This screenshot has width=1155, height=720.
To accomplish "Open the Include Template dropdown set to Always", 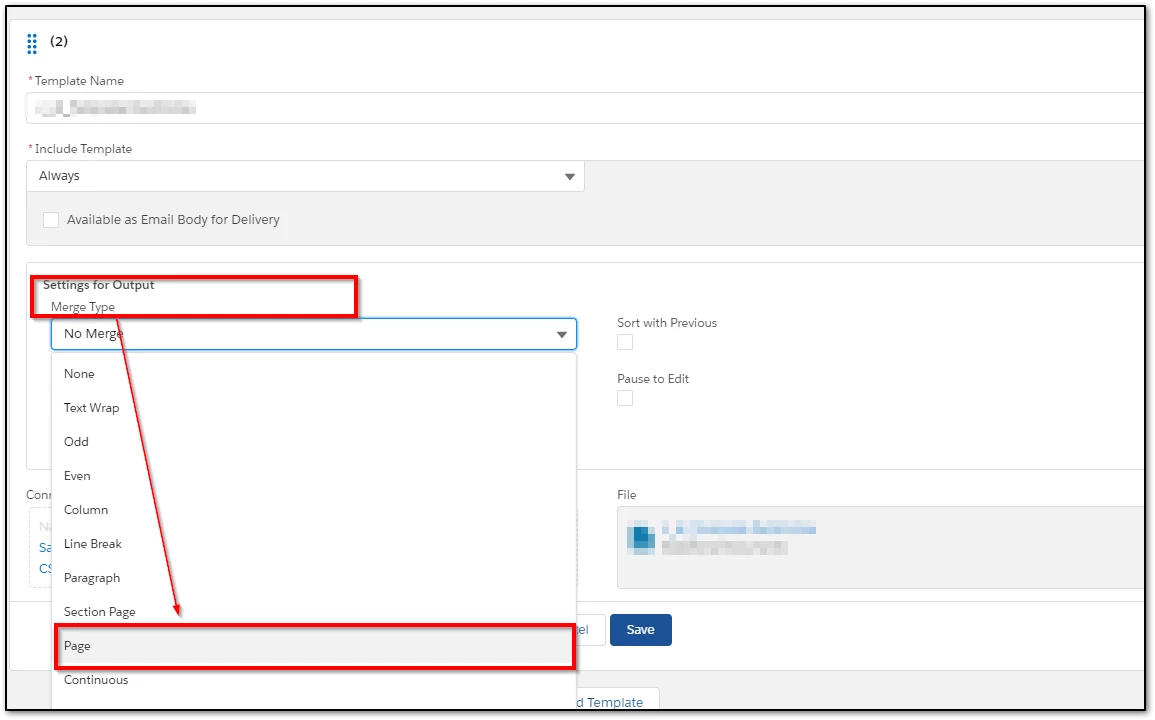I will tap(306, 176).
